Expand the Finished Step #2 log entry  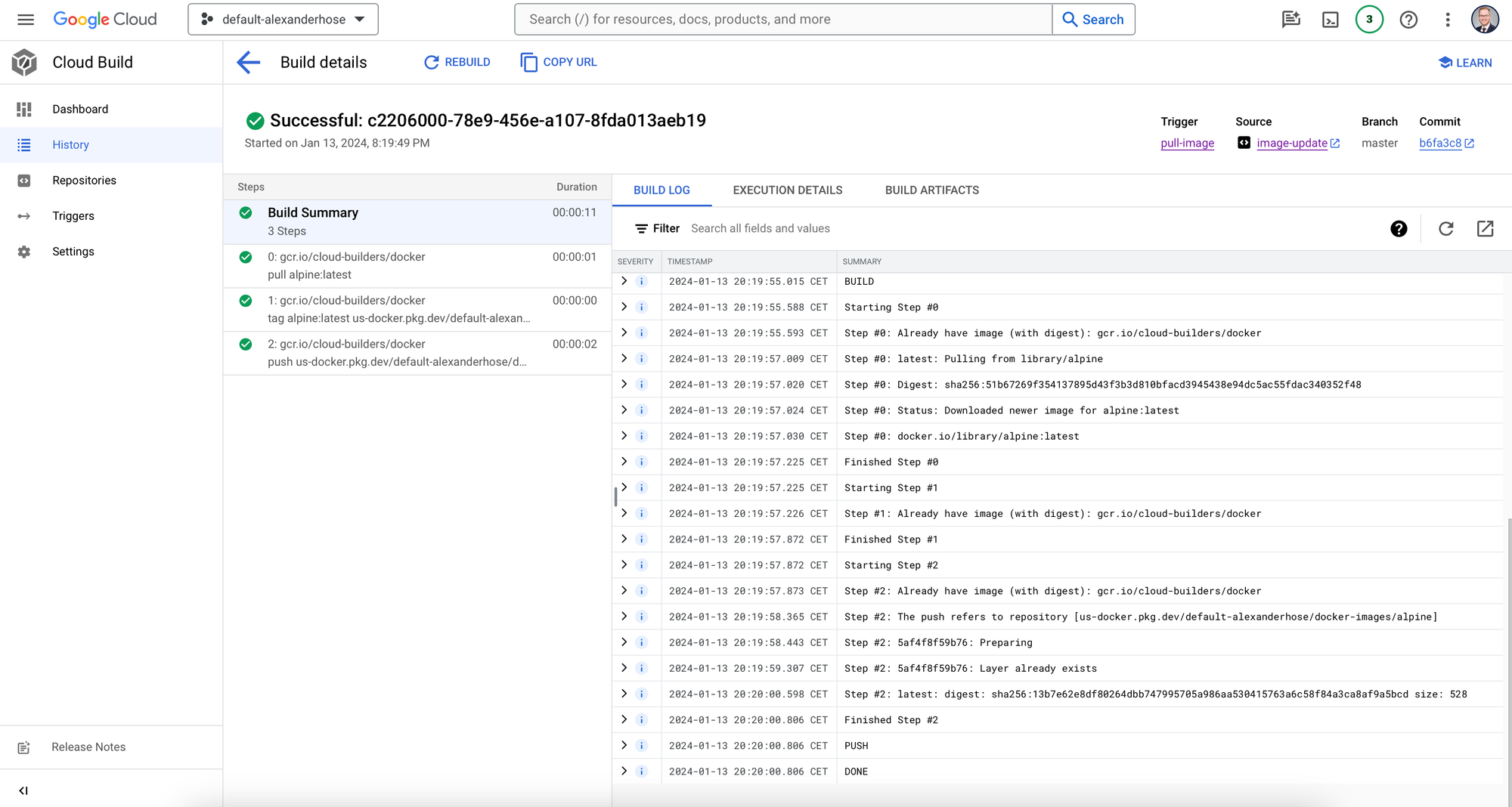pos(624,719)
